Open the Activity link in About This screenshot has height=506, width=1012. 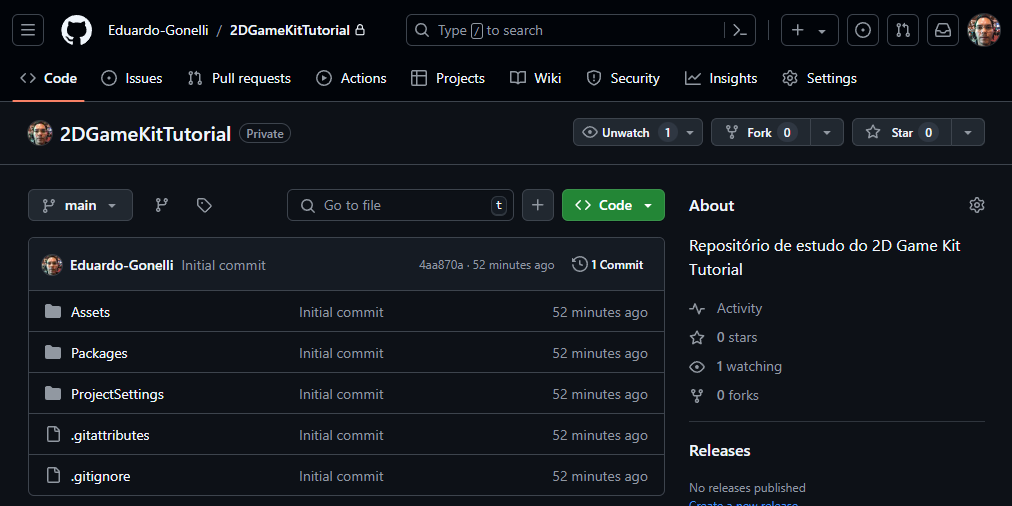739,309
